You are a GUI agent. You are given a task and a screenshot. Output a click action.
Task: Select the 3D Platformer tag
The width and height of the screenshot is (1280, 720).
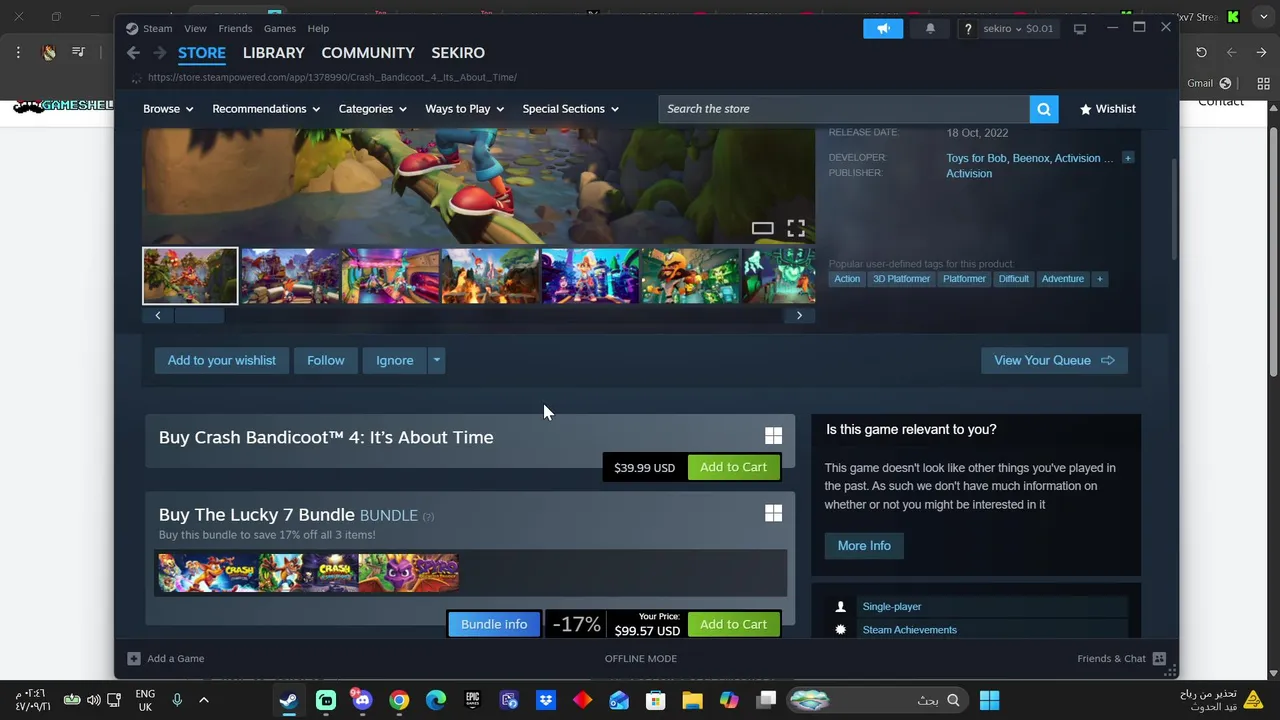pyautogui.click(x=901, y=279)
